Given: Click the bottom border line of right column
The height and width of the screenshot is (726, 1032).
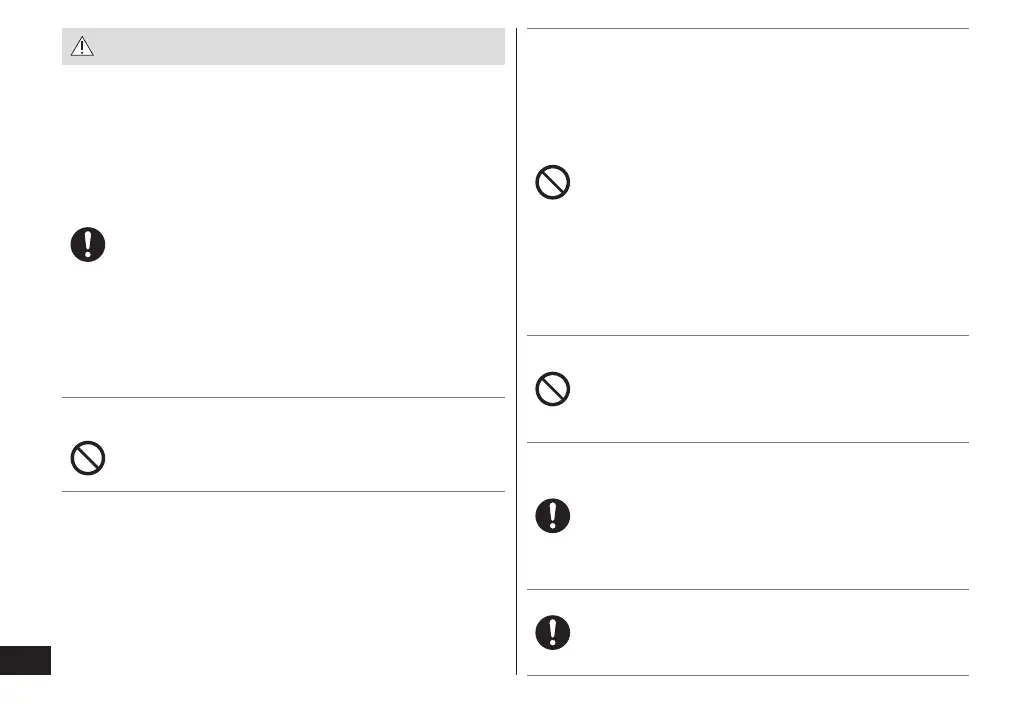Looking at the screenshot, I should (747, 676).
